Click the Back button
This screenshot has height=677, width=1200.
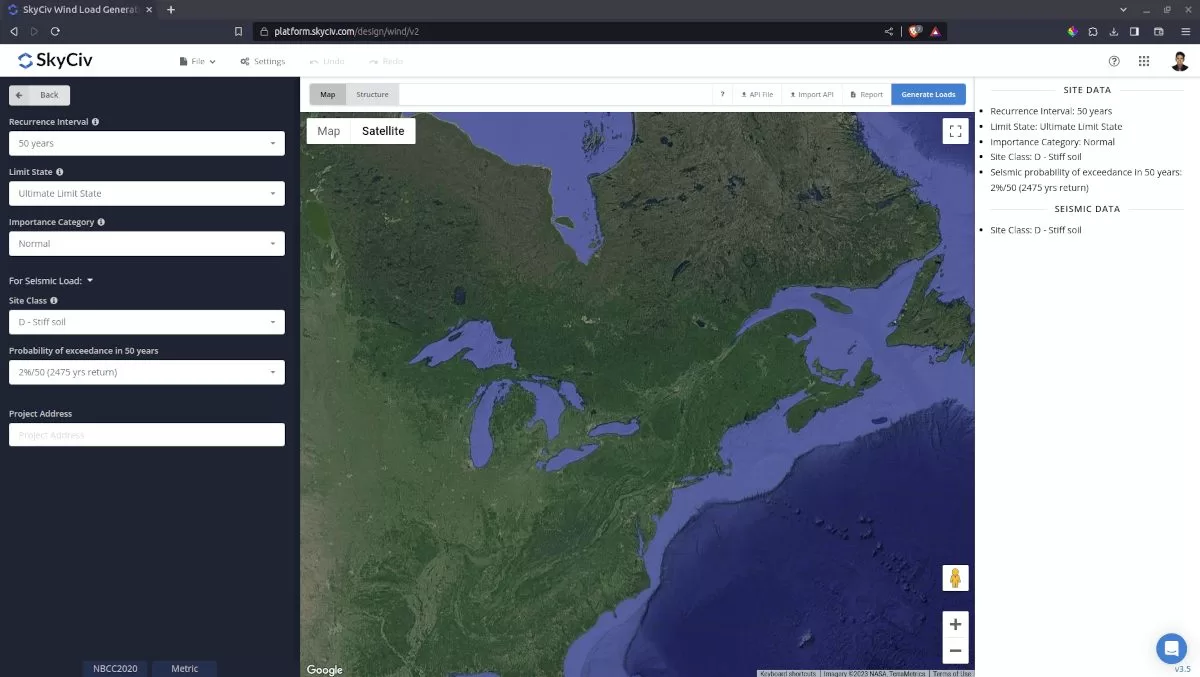(x=39, y=94)
